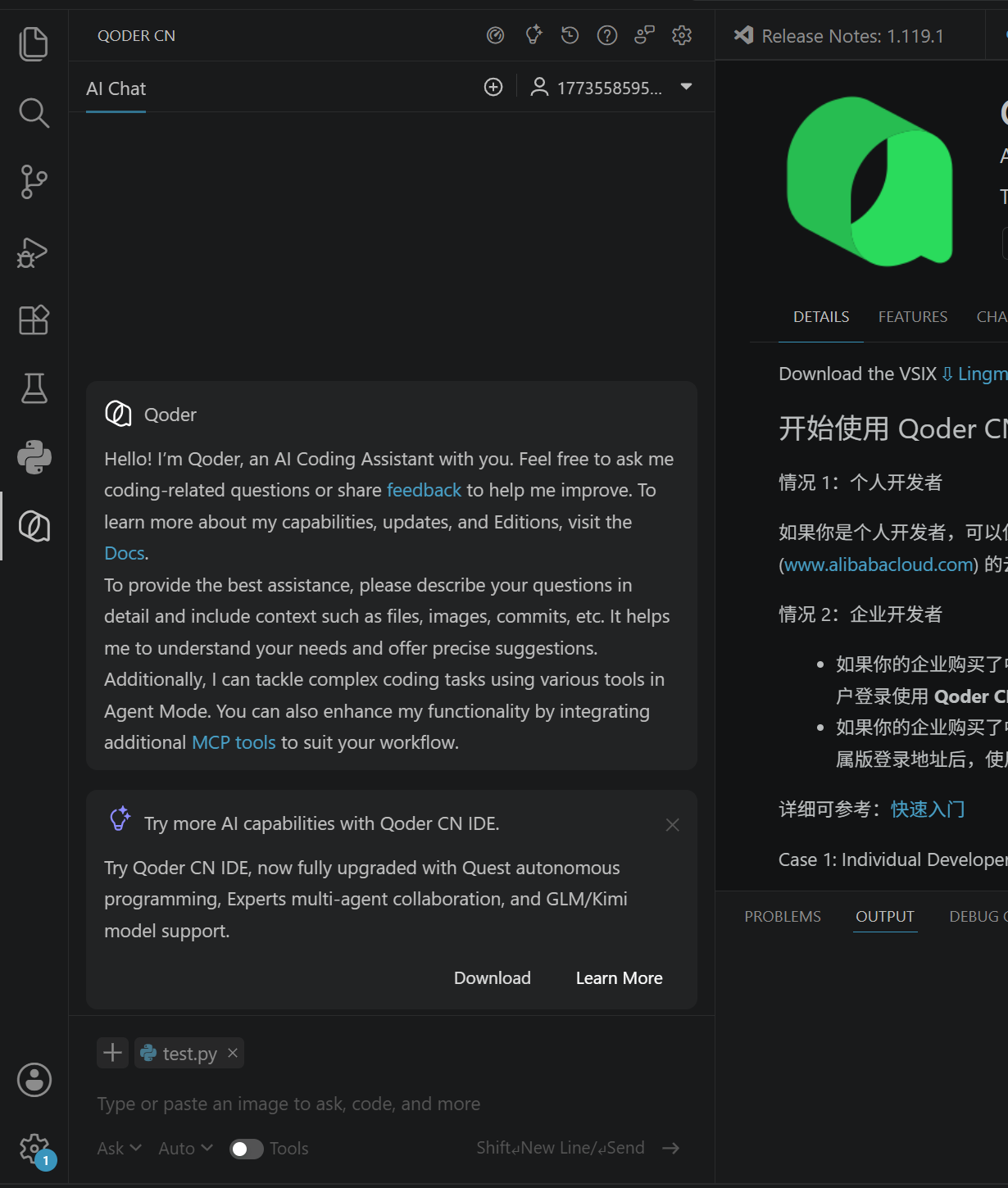The width and height of the screenshot is (1008, 1188).
Task: Open the Accounts menu in activity bar
Action: pyautogui.click(x=34, y=1080)
